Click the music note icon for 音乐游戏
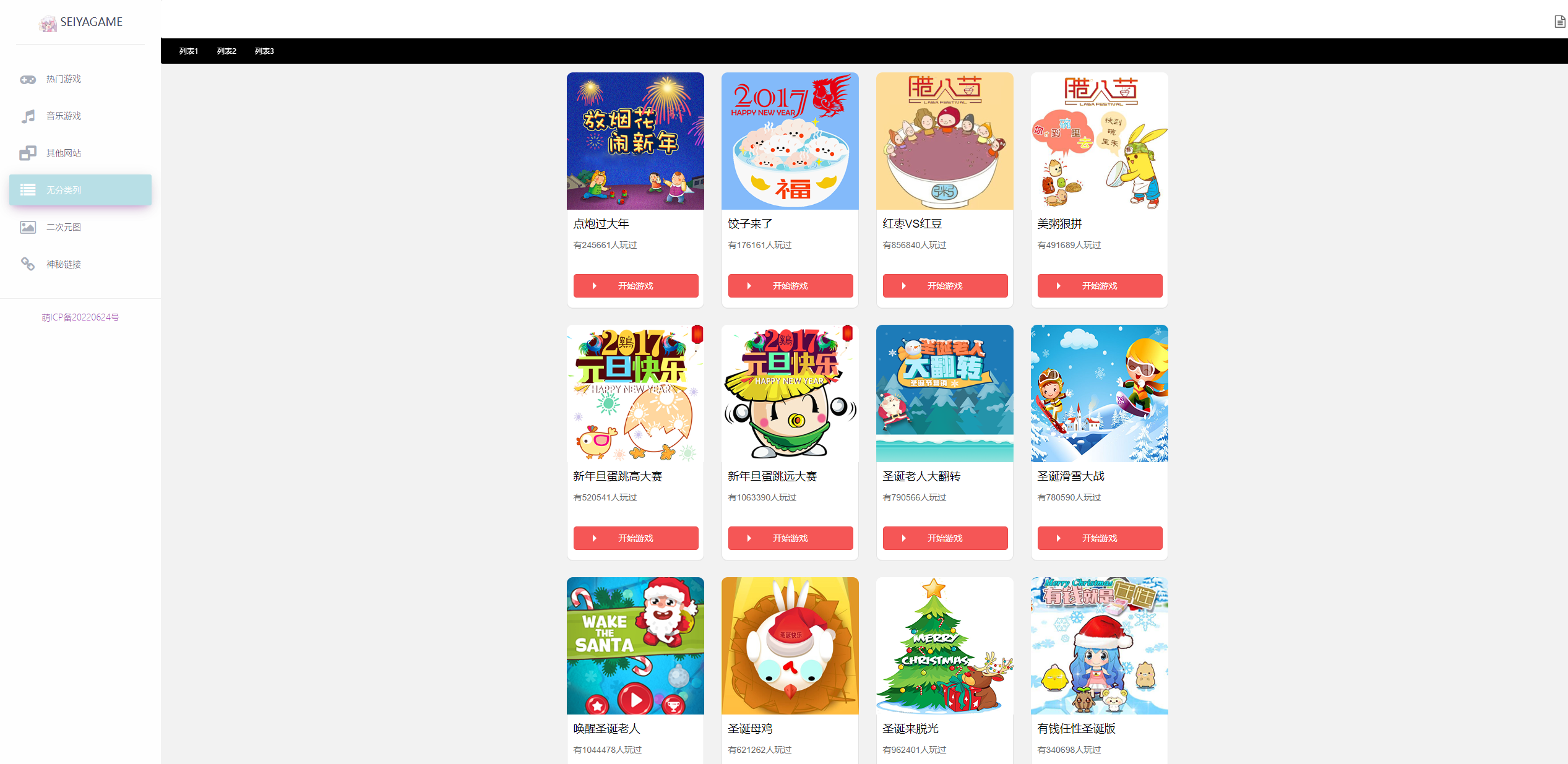1568x764 pixels. click(x=28, y=116)
